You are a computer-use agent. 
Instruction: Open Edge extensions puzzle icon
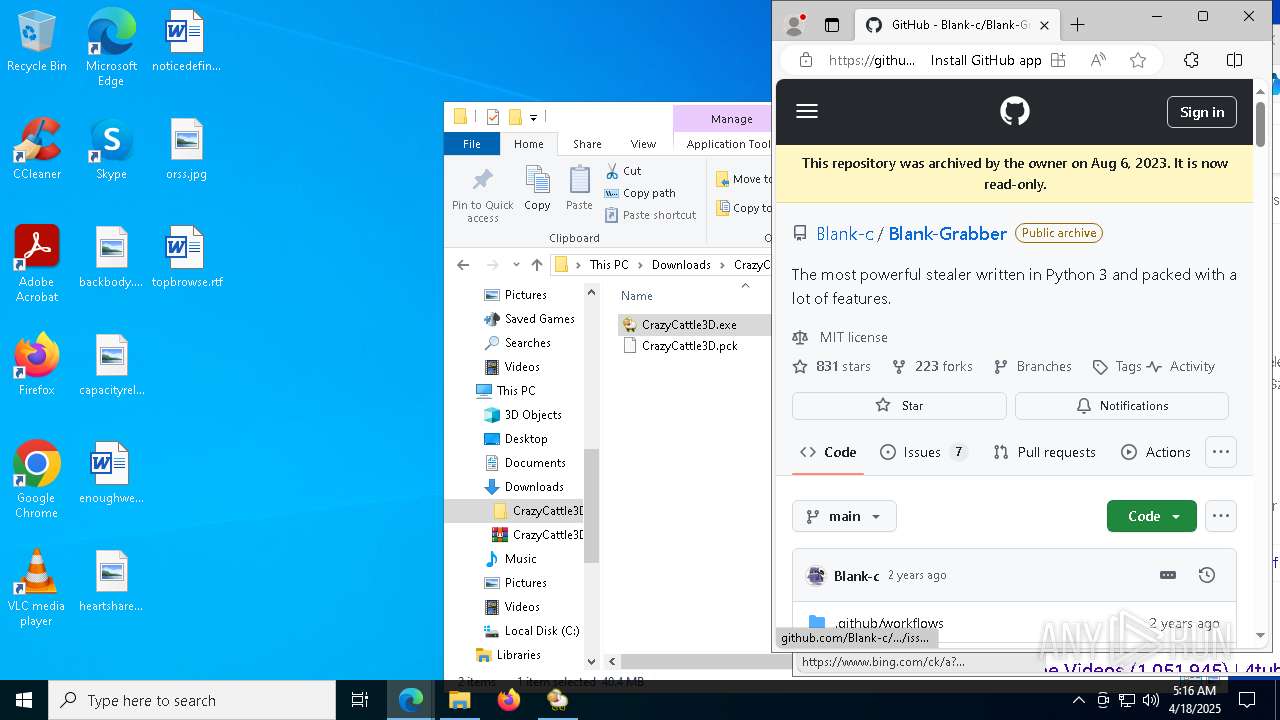(x=1191, y=60)
